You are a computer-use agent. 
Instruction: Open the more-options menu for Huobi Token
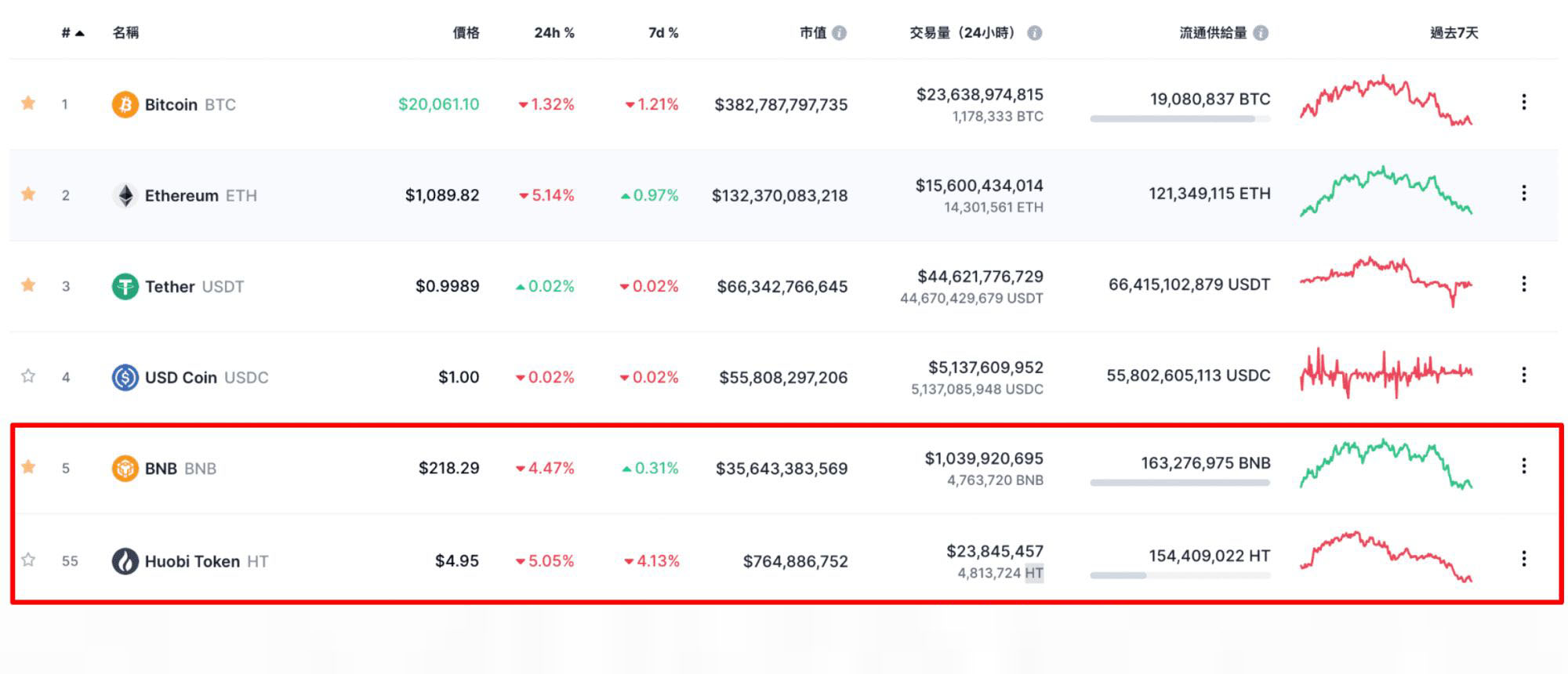point(1523,558)
